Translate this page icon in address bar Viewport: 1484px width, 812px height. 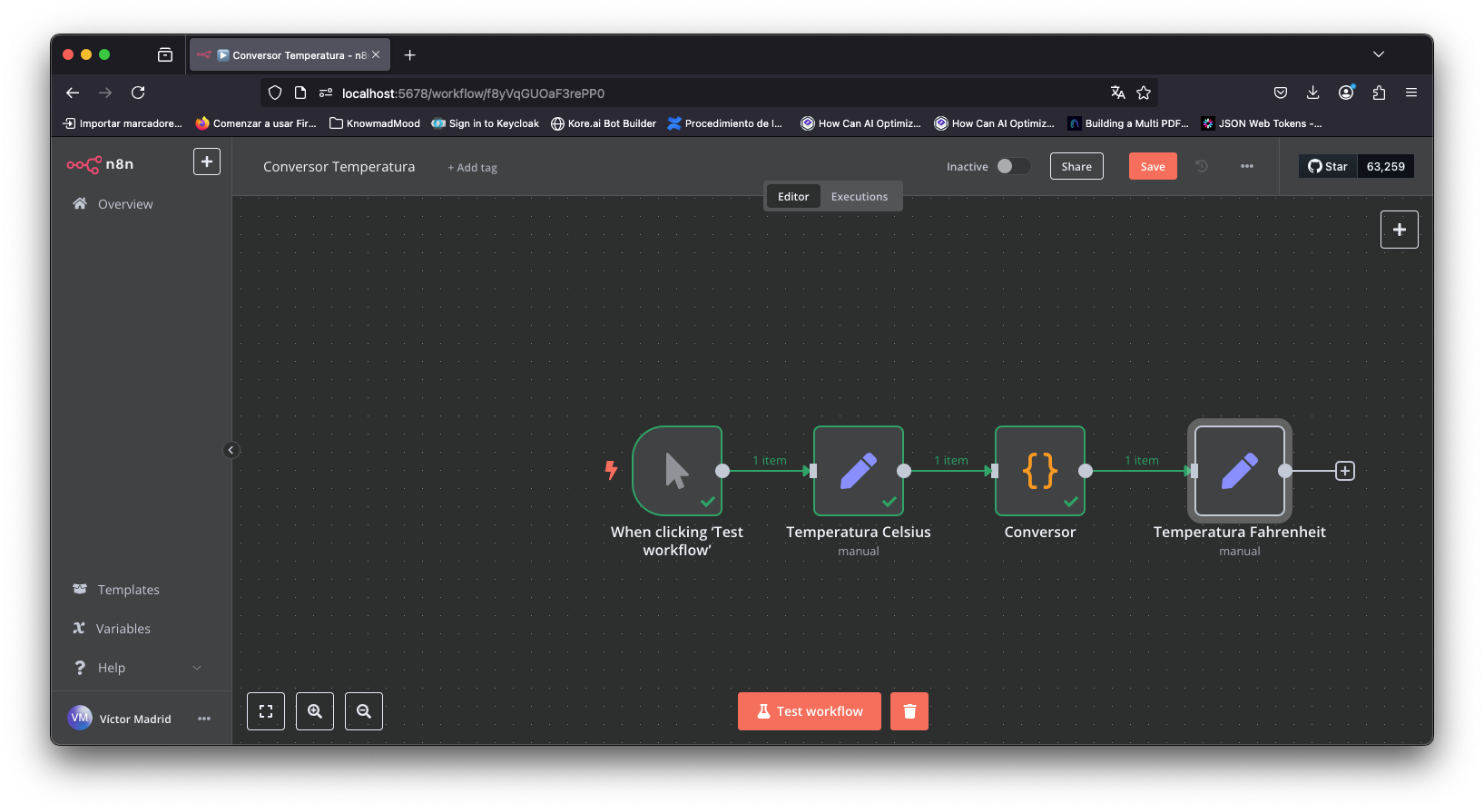[1118, 93]
